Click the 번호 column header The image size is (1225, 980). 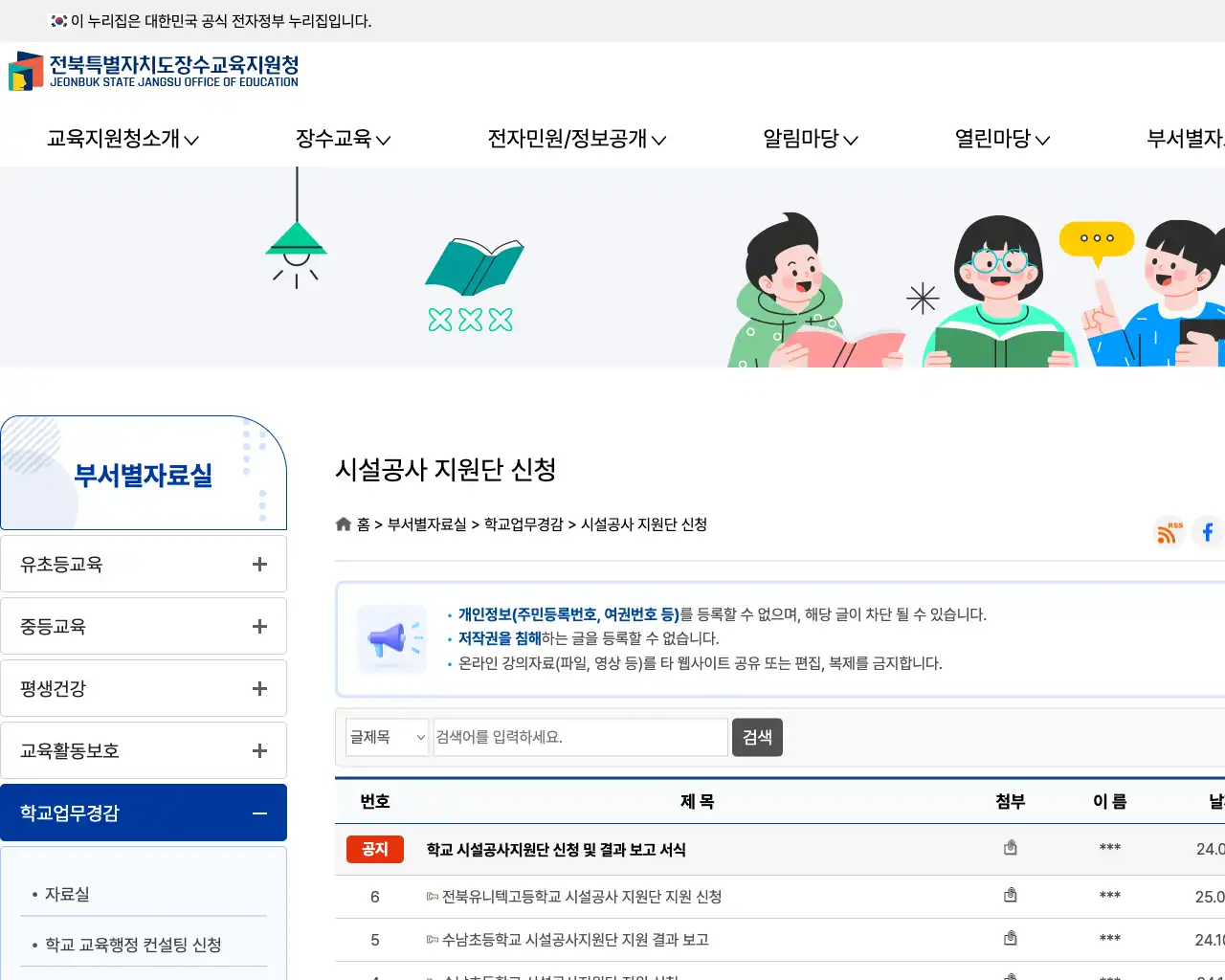click(375, 802)
